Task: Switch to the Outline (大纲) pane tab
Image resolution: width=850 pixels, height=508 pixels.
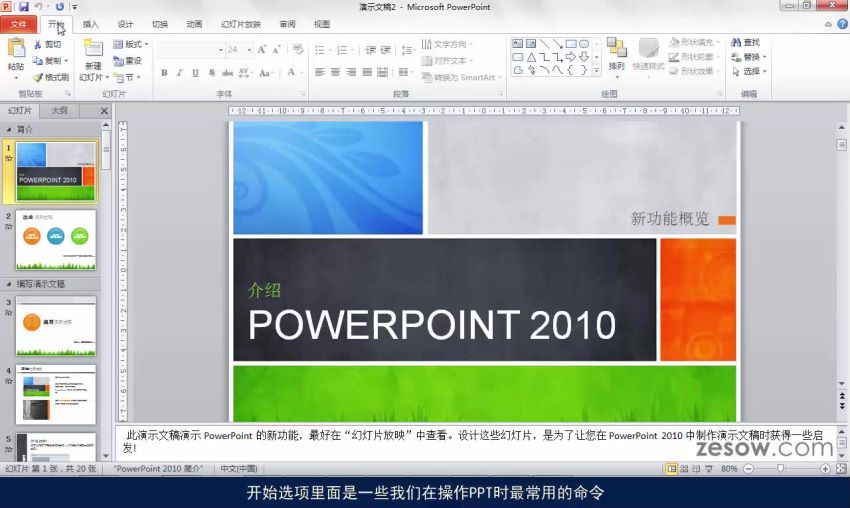Action: pyautogui.click(x=60, y=111)
